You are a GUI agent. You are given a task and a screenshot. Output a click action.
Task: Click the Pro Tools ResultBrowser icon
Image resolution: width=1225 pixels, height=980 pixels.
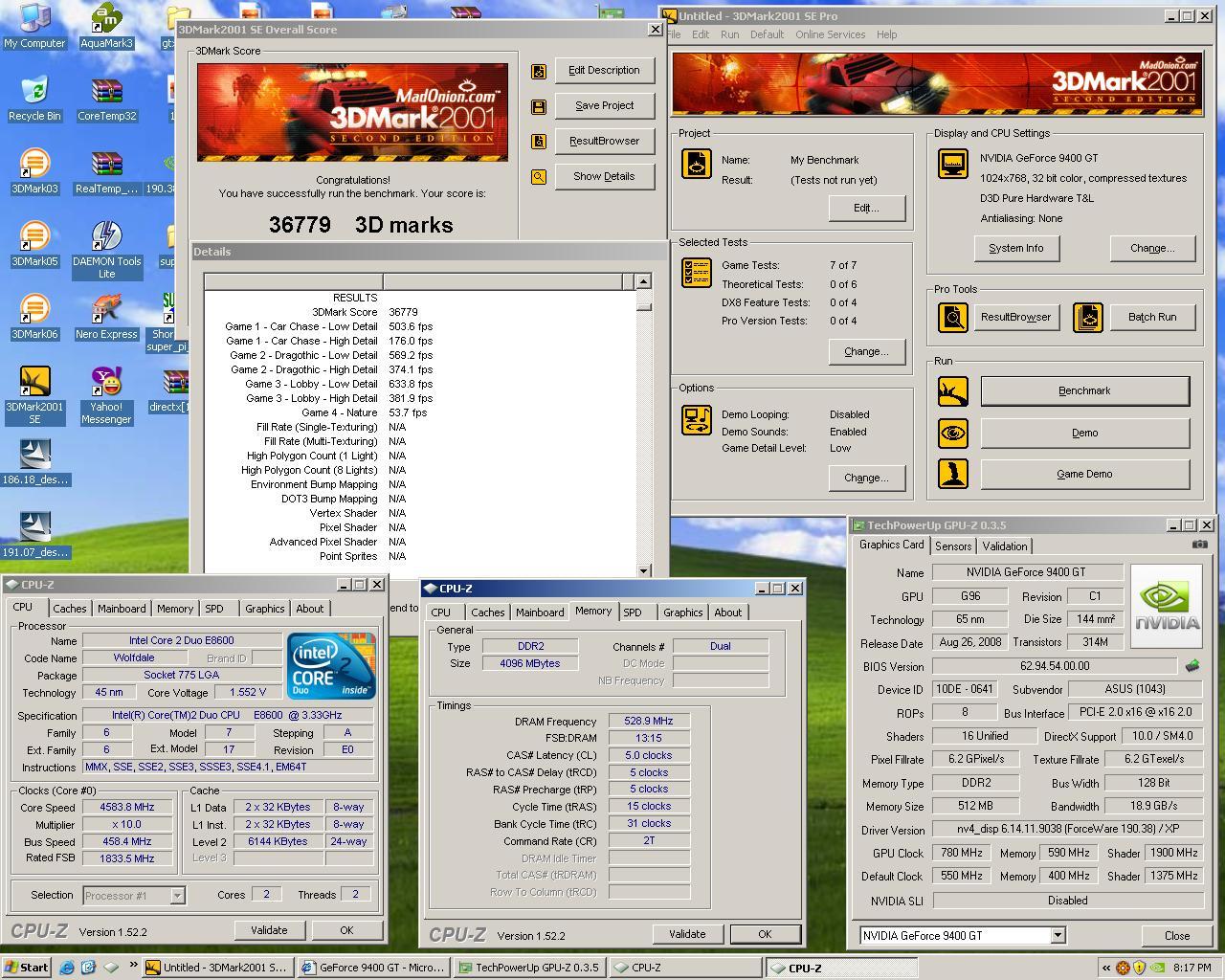point(952,318)
